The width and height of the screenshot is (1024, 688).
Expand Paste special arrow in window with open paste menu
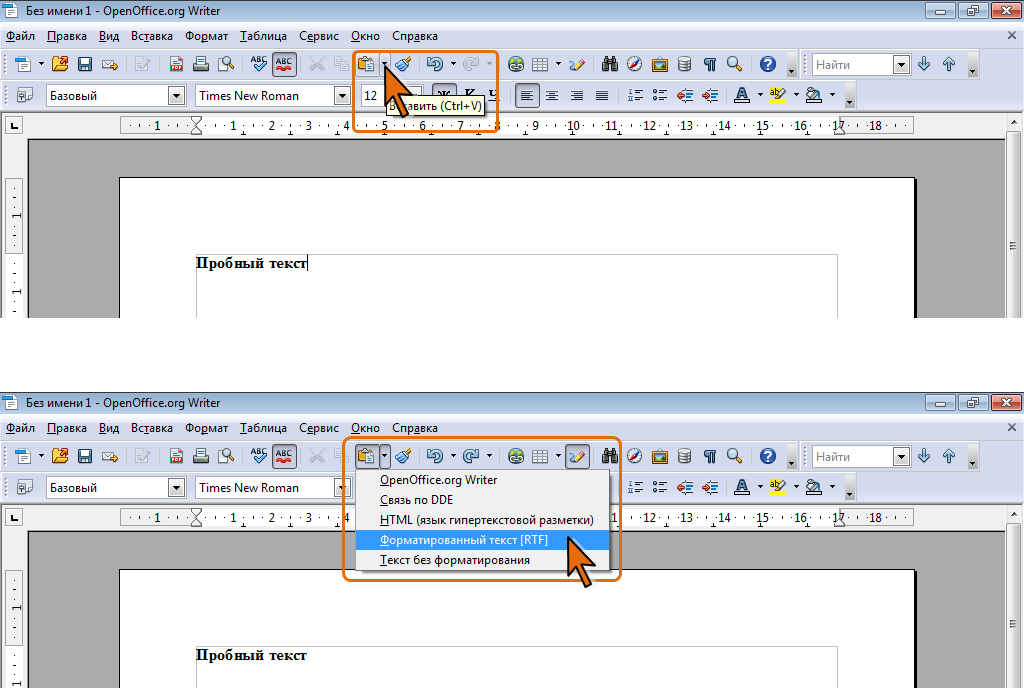click(x=385, y=456)
